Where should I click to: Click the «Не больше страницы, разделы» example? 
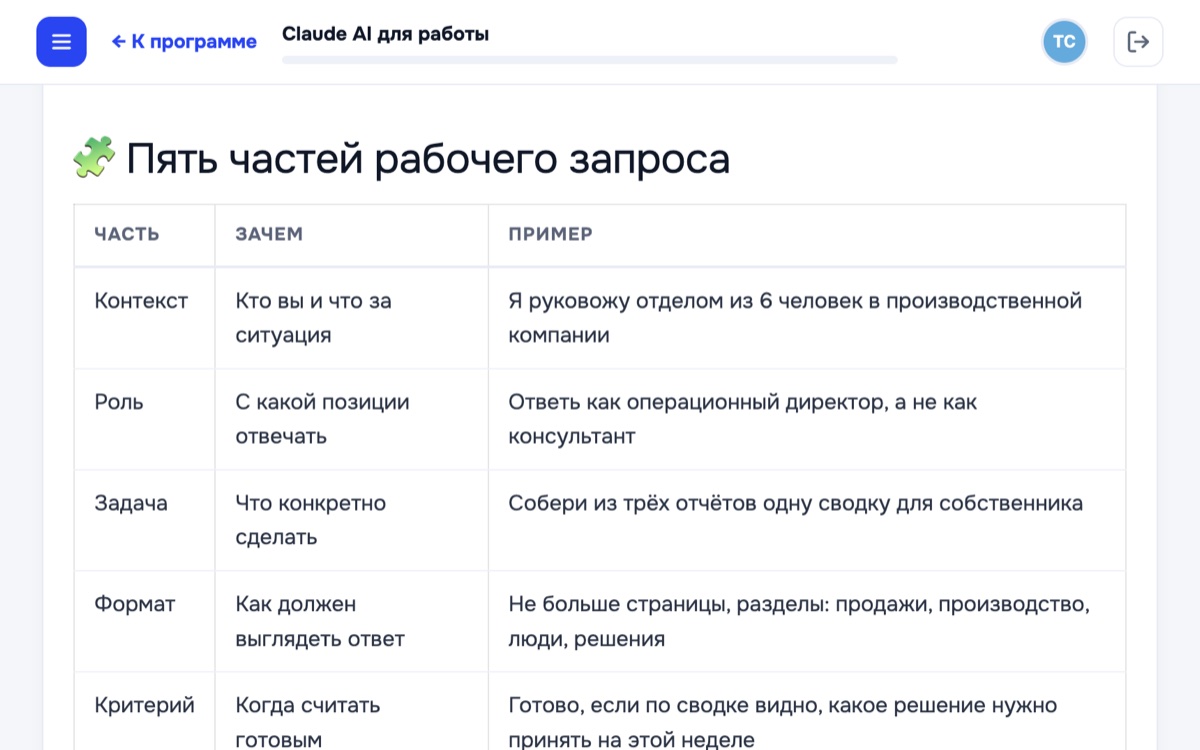coord(807,621)
